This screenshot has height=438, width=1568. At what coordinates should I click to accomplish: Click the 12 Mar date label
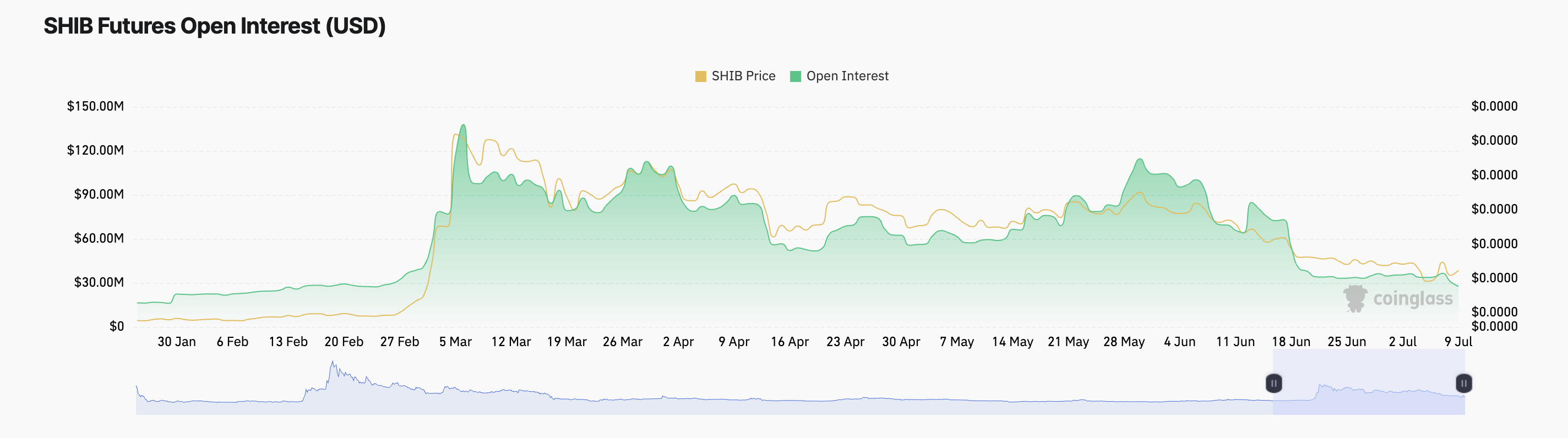pos(511,342)
